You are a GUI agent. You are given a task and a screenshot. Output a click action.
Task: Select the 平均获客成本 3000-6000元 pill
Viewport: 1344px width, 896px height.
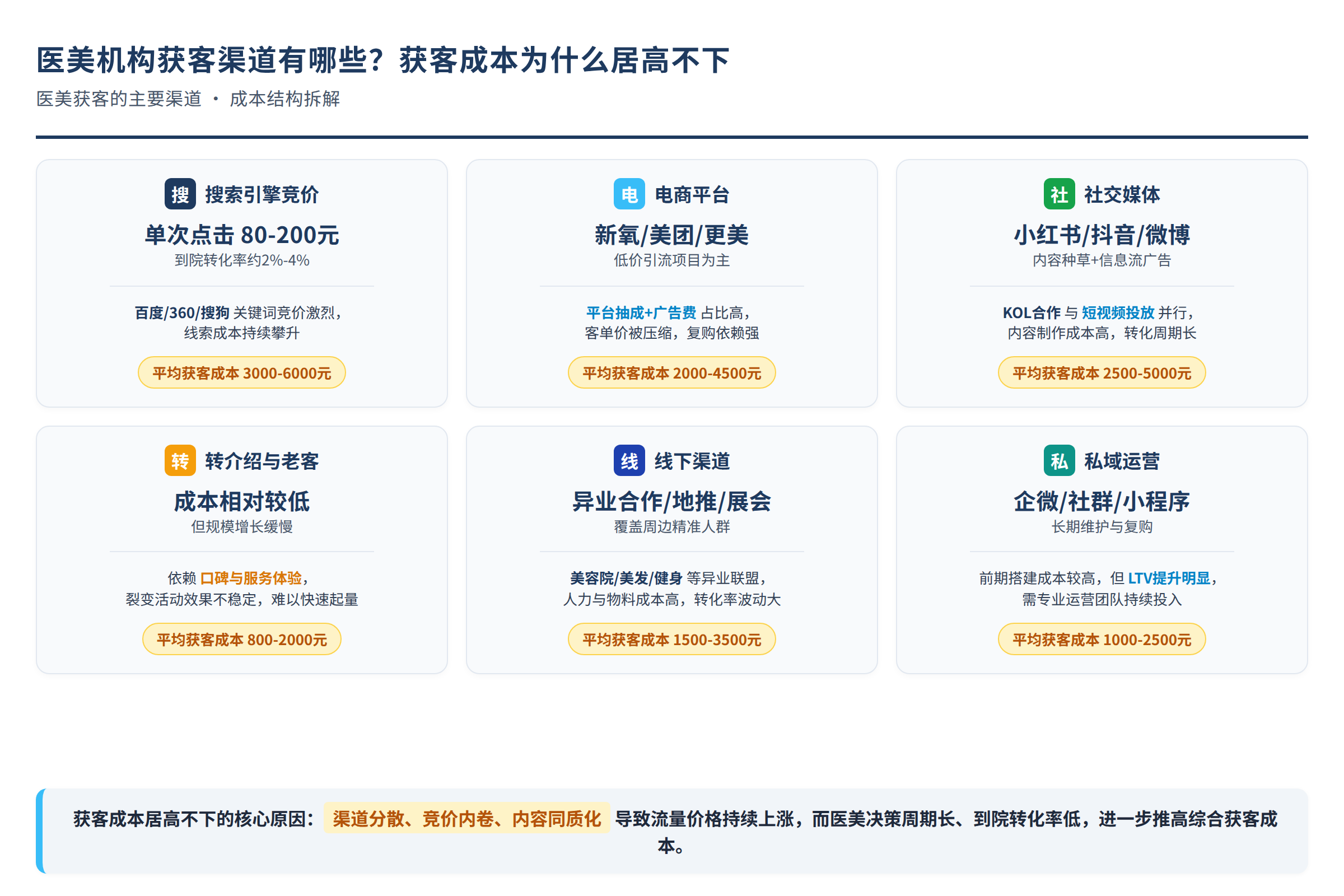pyautogui.click(x=242, y=372)
